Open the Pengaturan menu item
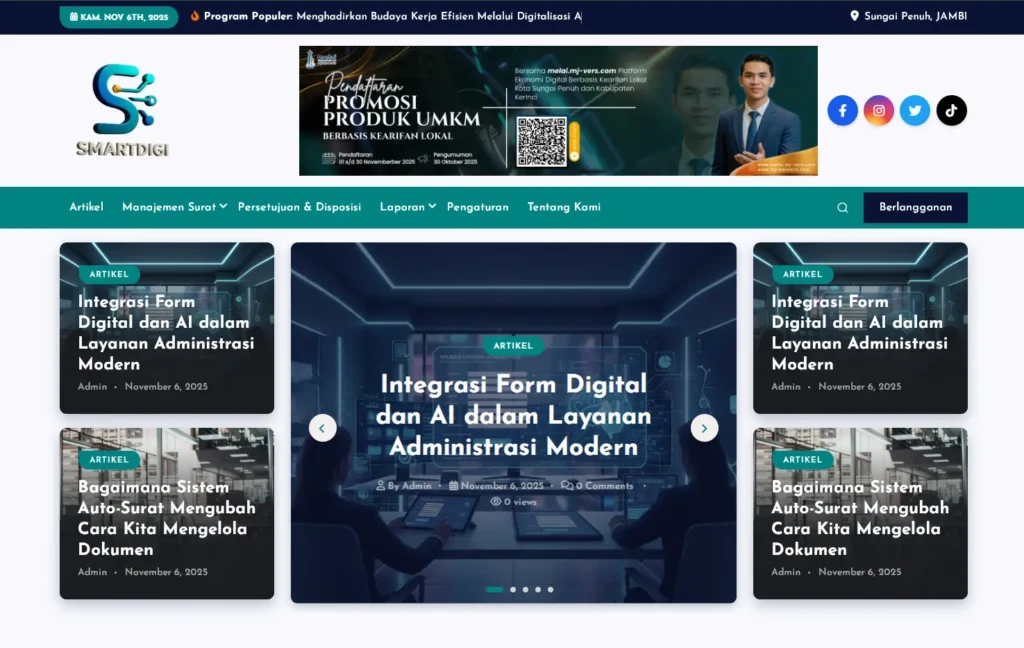 pos(477,207)
